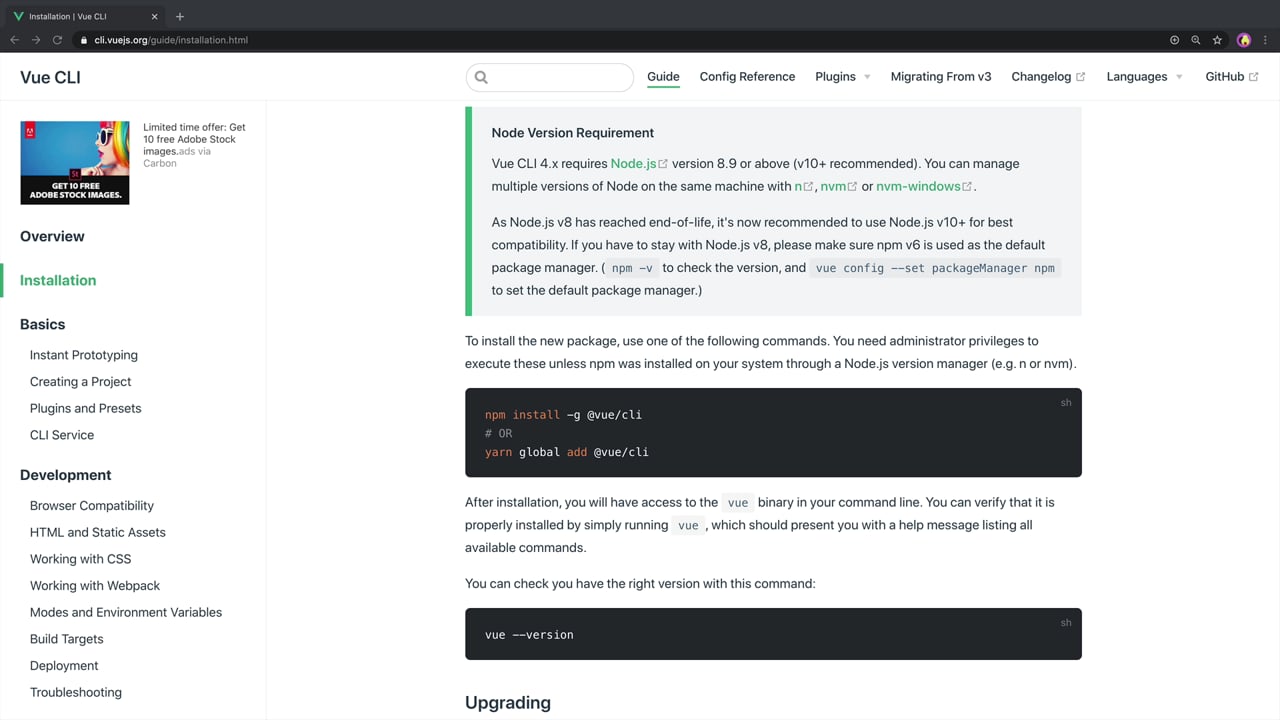Follow the nvm link

833,186
